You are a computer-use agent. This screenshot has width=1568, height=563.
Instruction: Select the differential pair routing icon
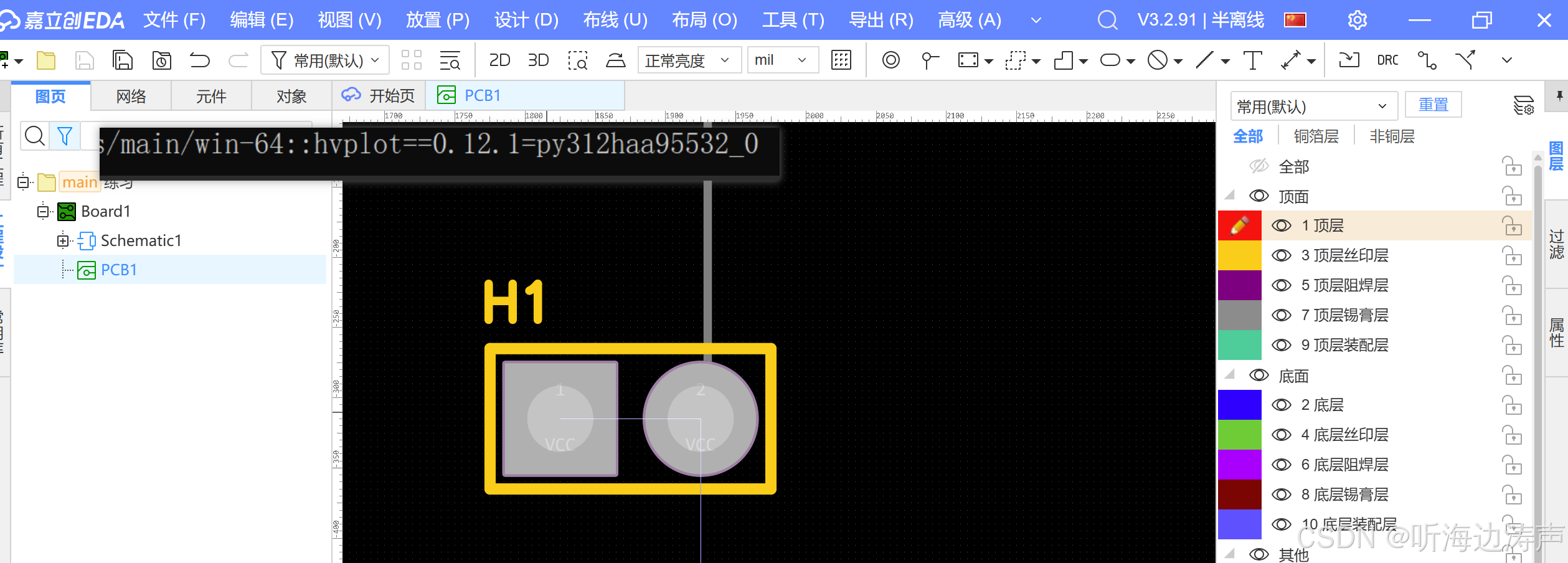point(1466,60)
